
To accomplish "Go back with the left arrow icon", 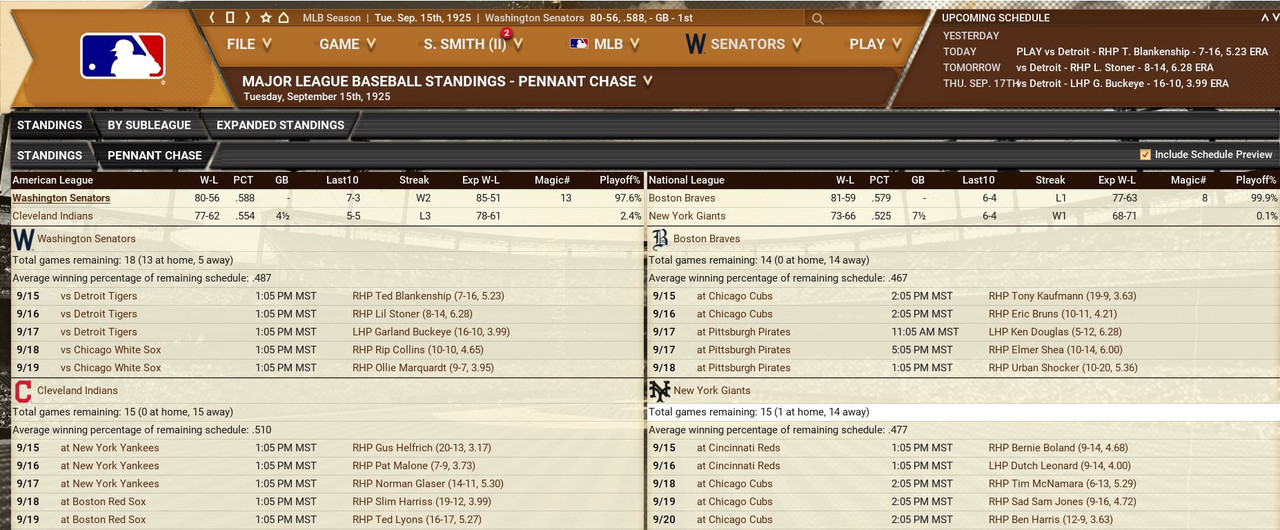I will pyautogui.click(x=212, y=18).
